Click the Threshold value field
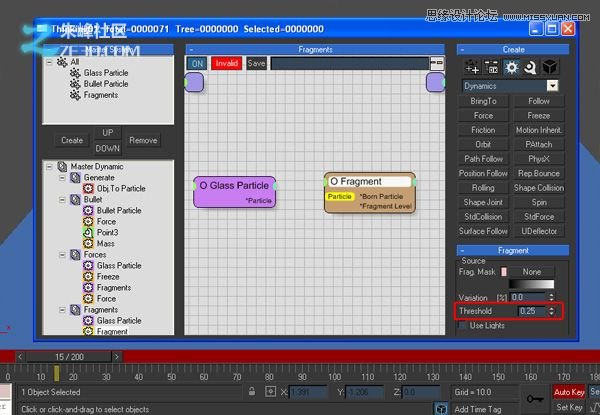 (x=532, y=311)
